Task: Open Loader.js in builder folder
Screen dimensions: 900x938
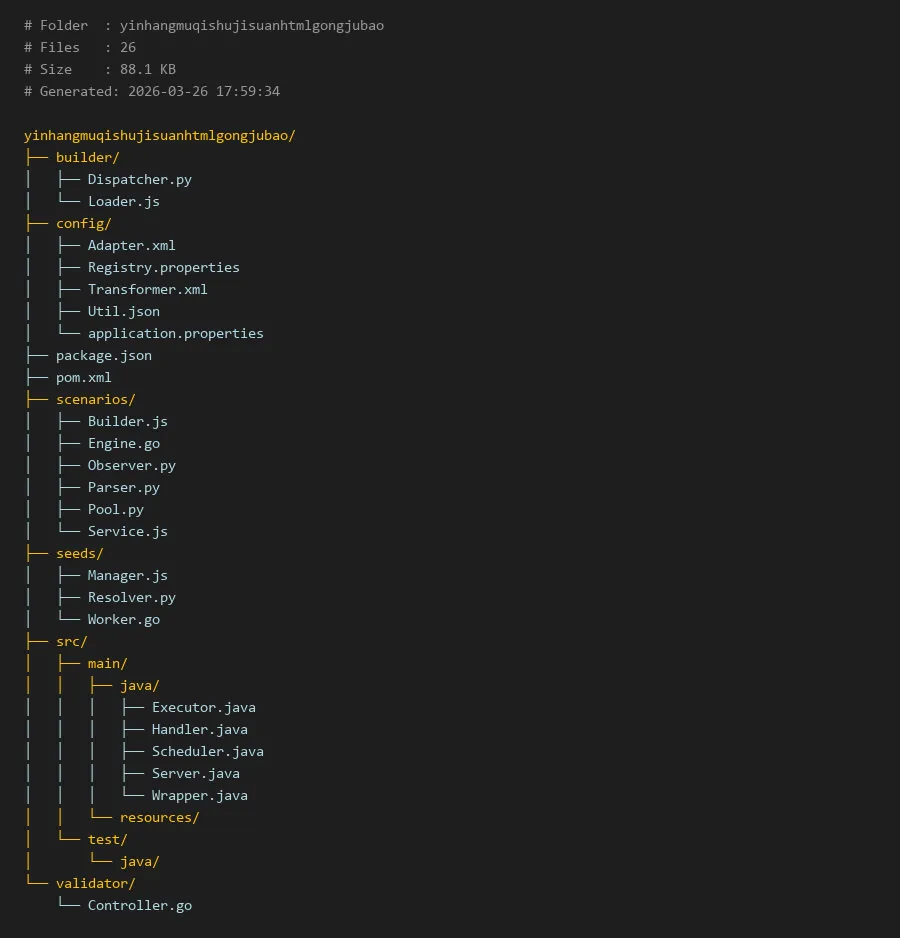Action: point(123,201)
